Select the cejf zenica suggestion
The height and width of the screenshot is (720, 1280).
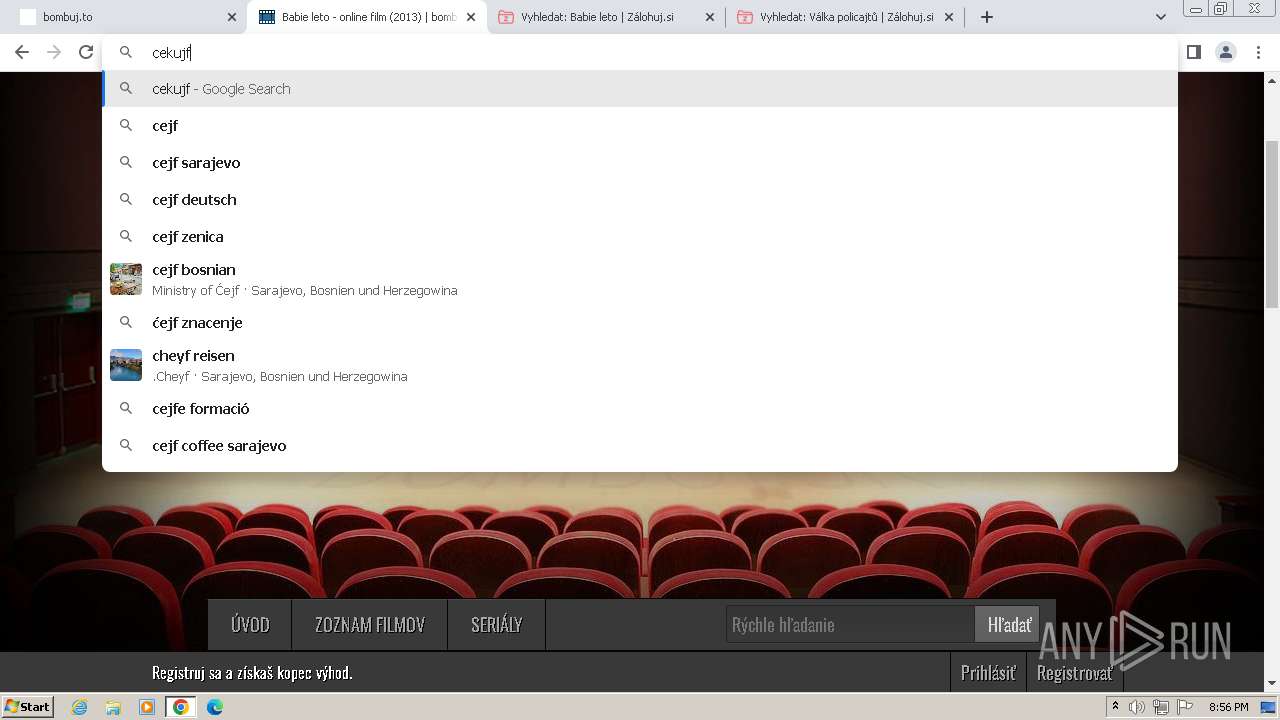click(x=640, y=237)
